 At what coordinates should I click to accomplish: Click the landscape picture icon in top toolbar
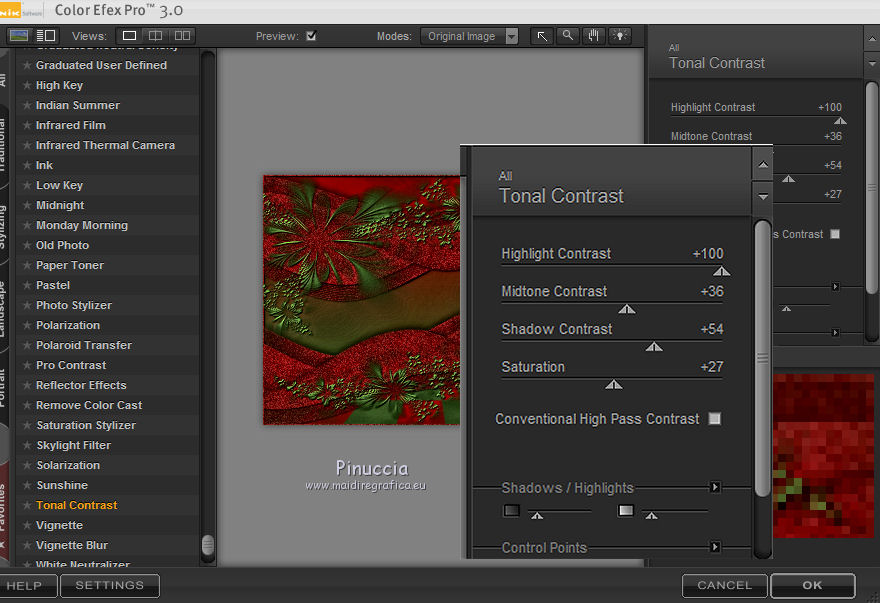19,36
